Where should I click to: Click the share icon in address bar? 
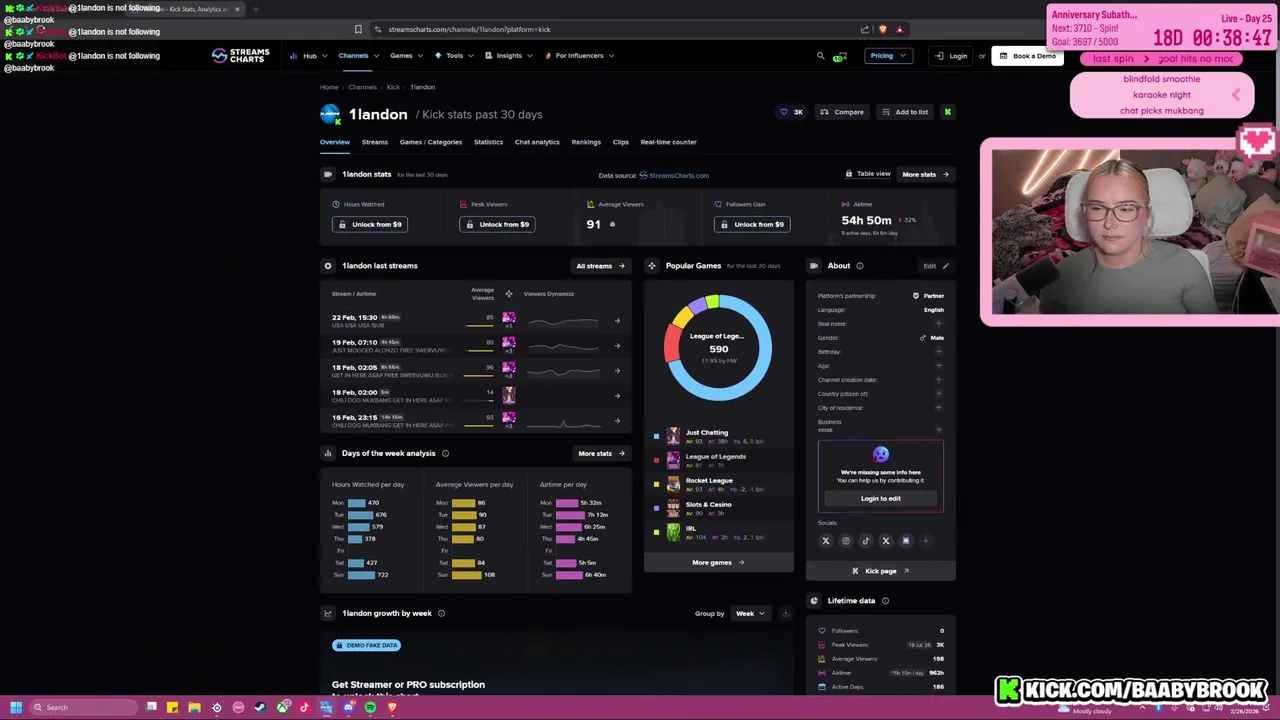coord(864,29)
